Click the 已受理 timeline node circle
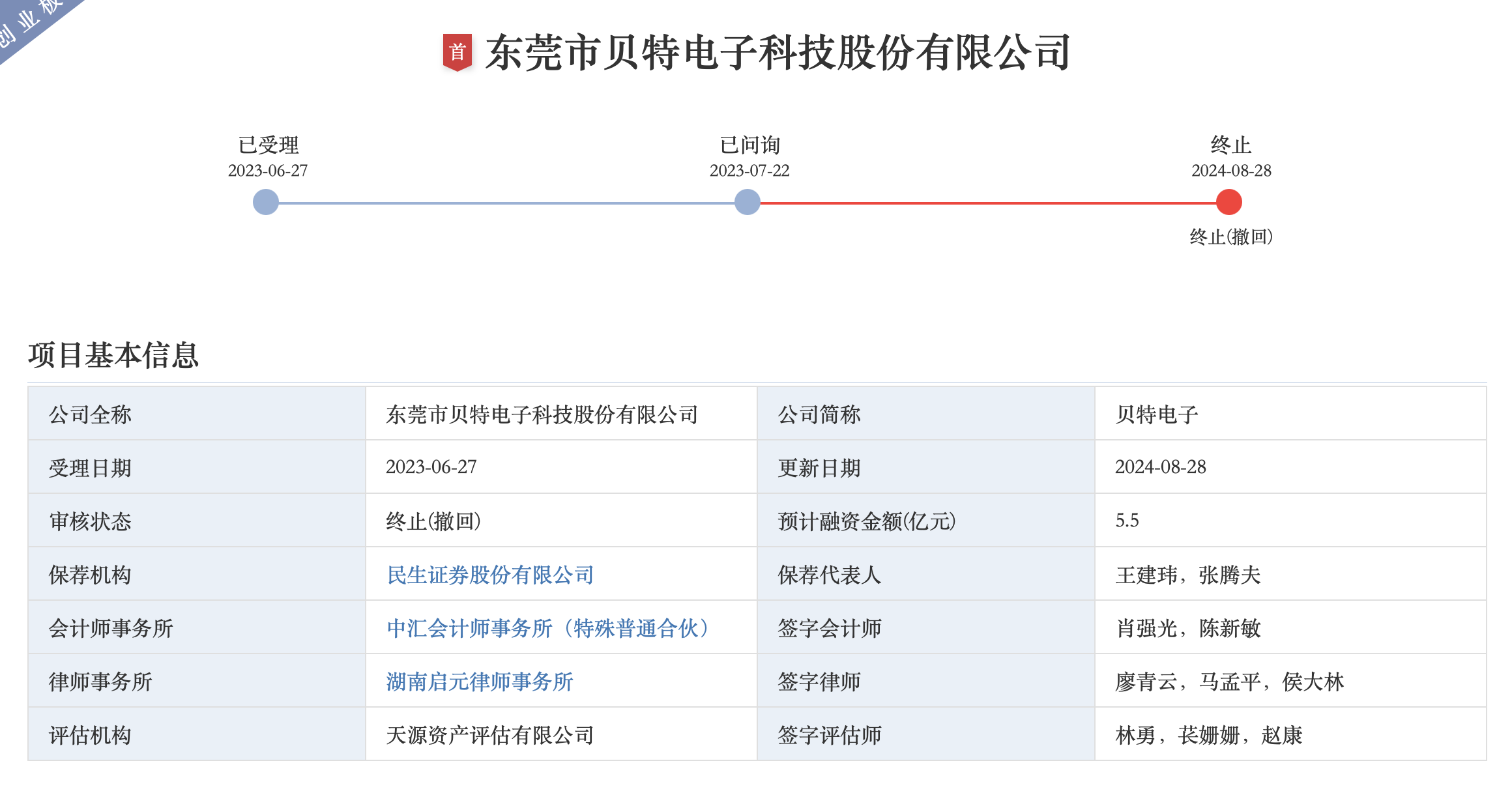 coord(266,202)
